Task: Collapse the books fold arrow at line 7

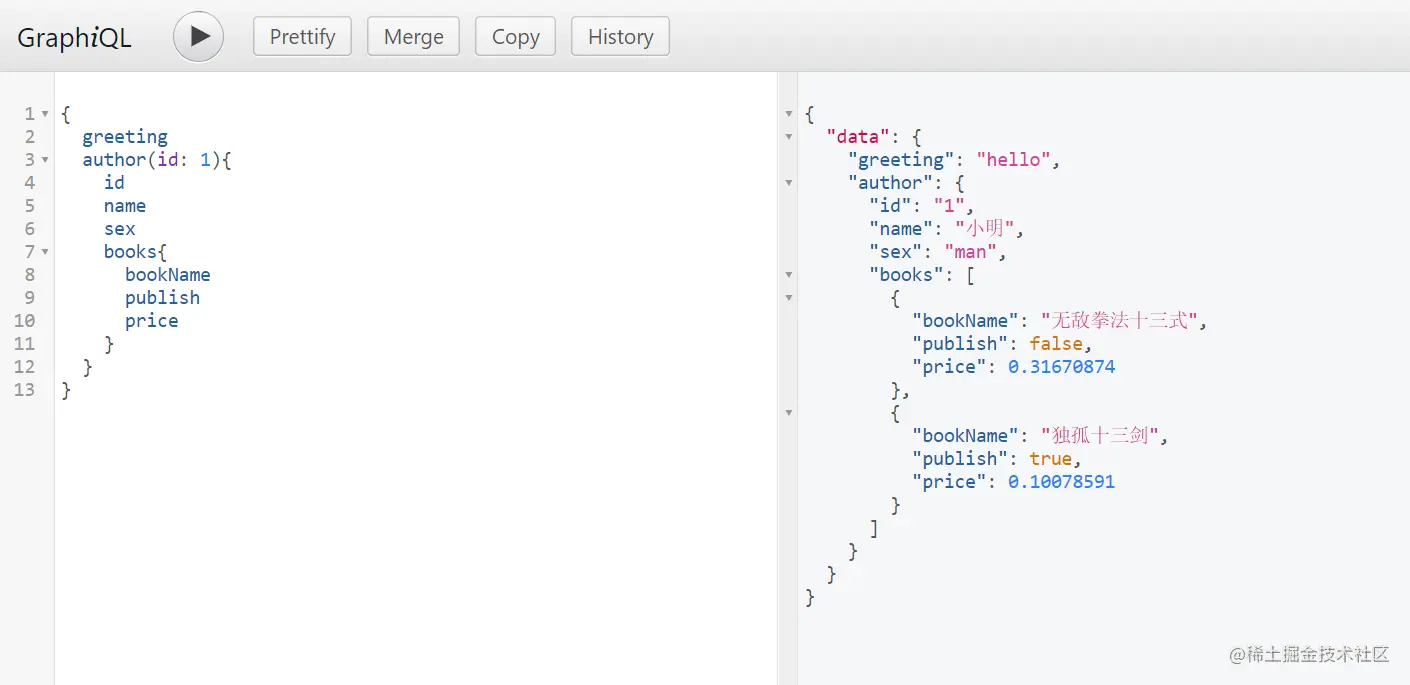Action: pos(45,252)
